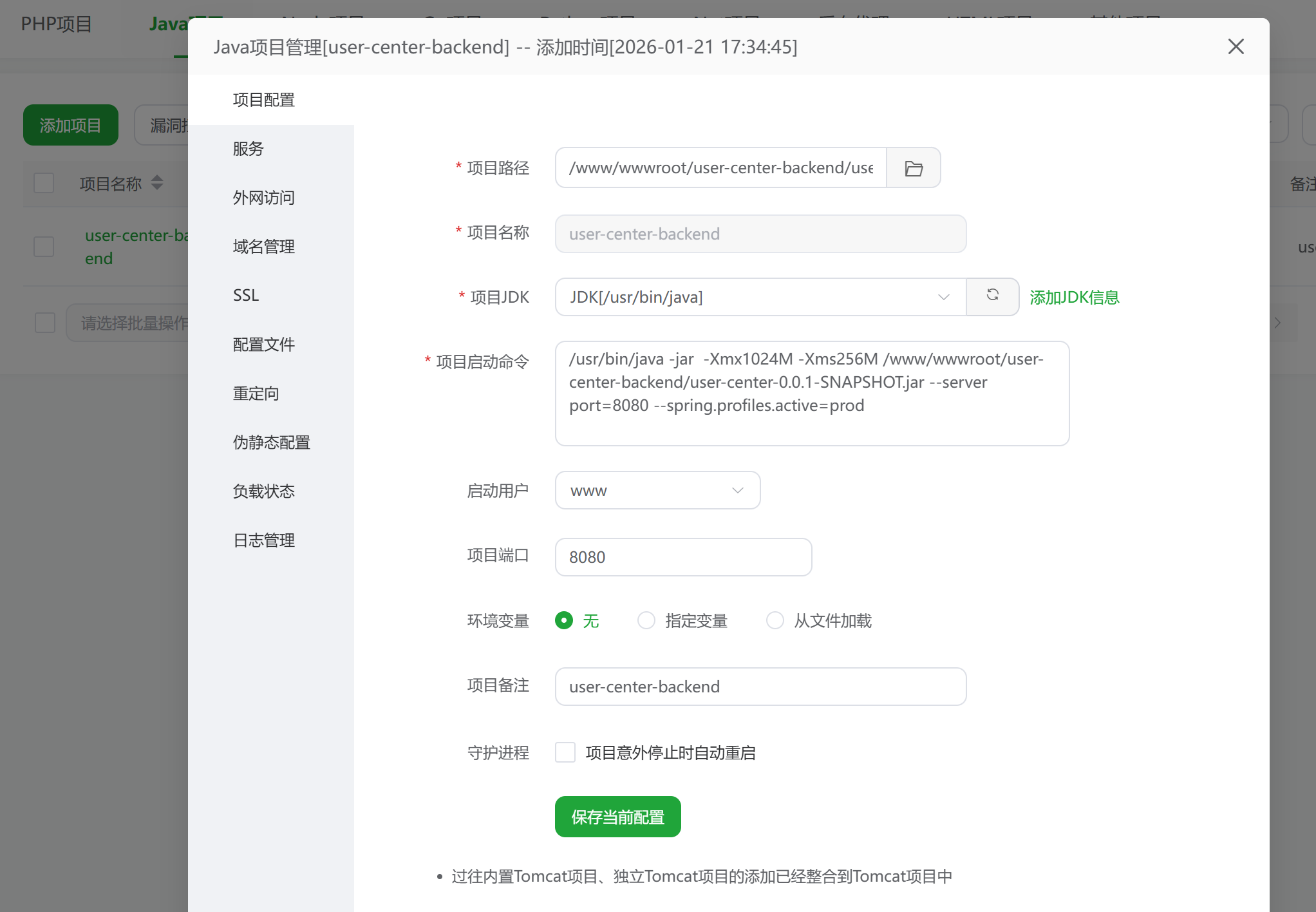Image resolution: width=1316 pixels, height=912 pixels.
Task: Enable 项目意外停止时自动重启 checkbox
Action: point(565,752)
